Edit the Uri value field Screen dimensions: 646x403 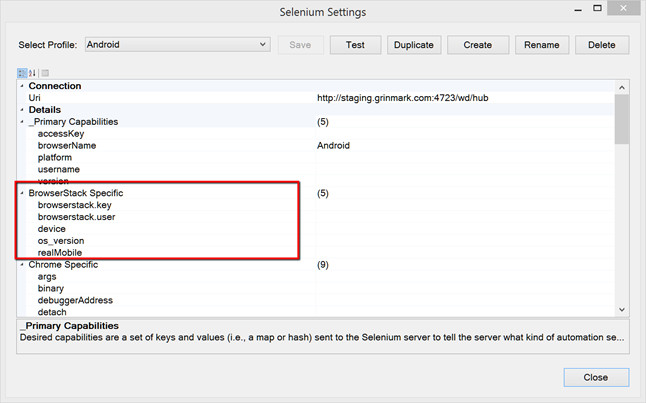[460, 98]
